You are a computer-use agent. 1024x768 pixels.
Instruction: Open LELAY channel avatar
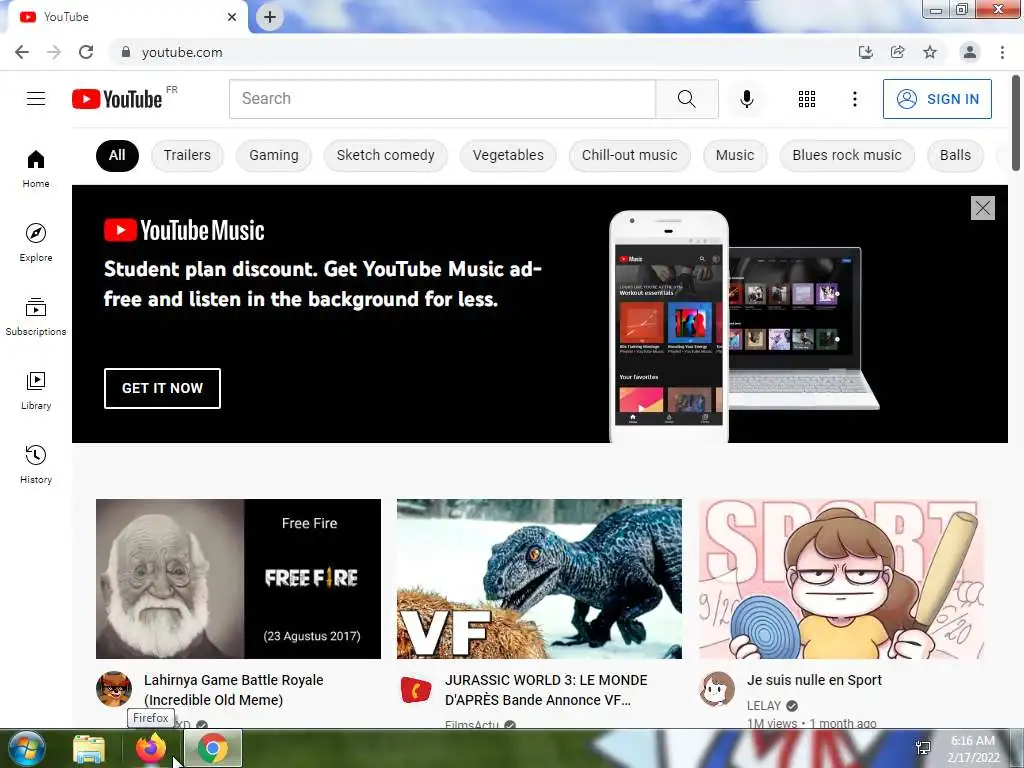coord(717,689)
